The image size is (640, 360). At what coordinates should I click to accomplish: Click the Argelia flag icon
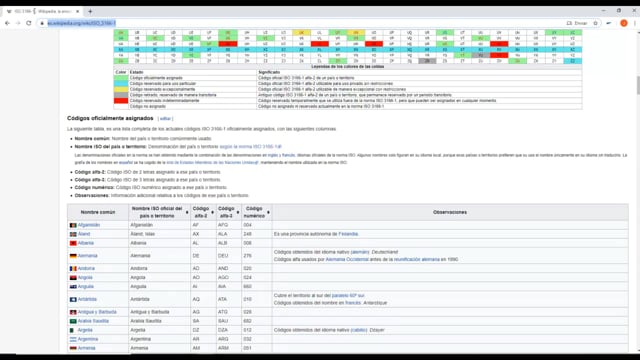[x=72, y=330]
